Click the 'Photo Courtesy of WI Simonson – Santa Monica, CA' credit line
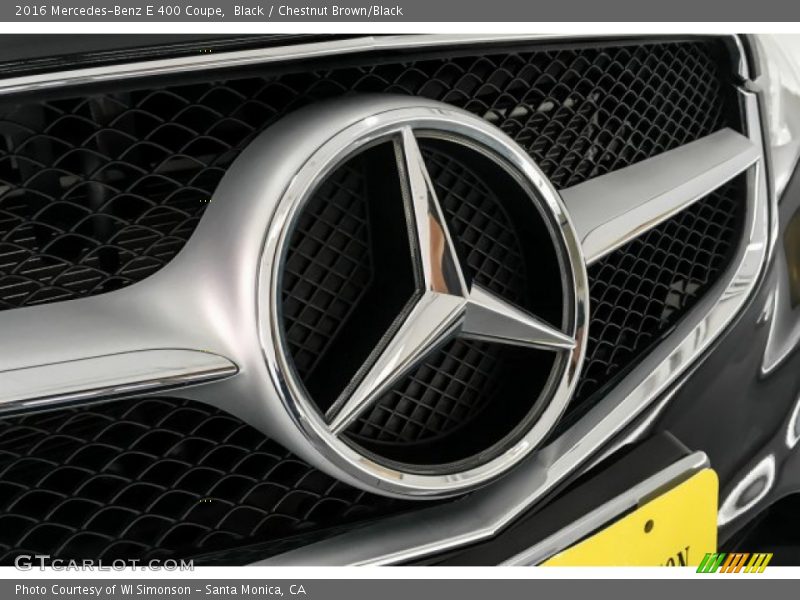Viewport: 800px width, 600px height. coord(161,590)
